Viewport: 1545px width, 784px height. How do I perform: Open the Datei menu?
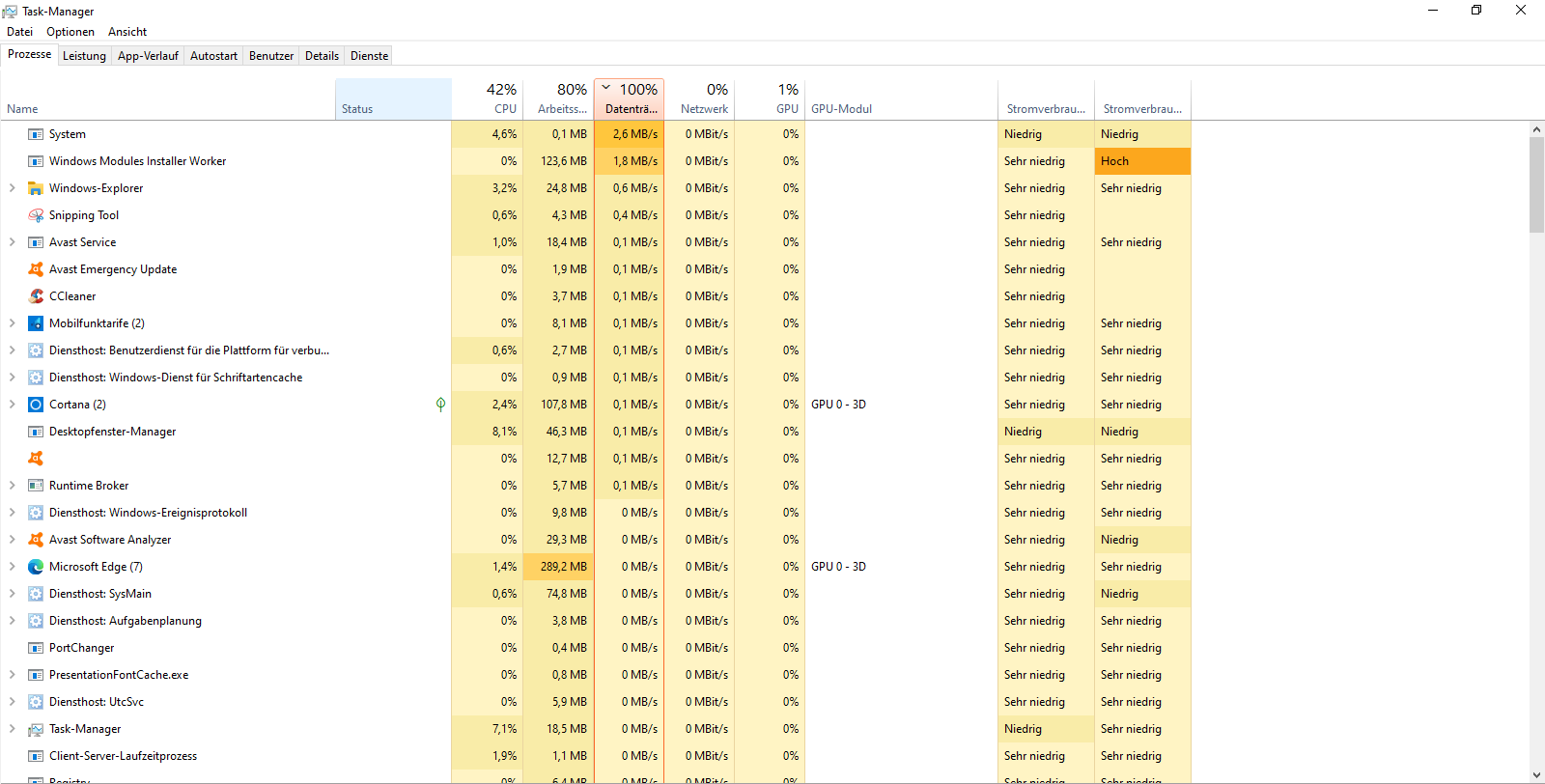[19, 32]
